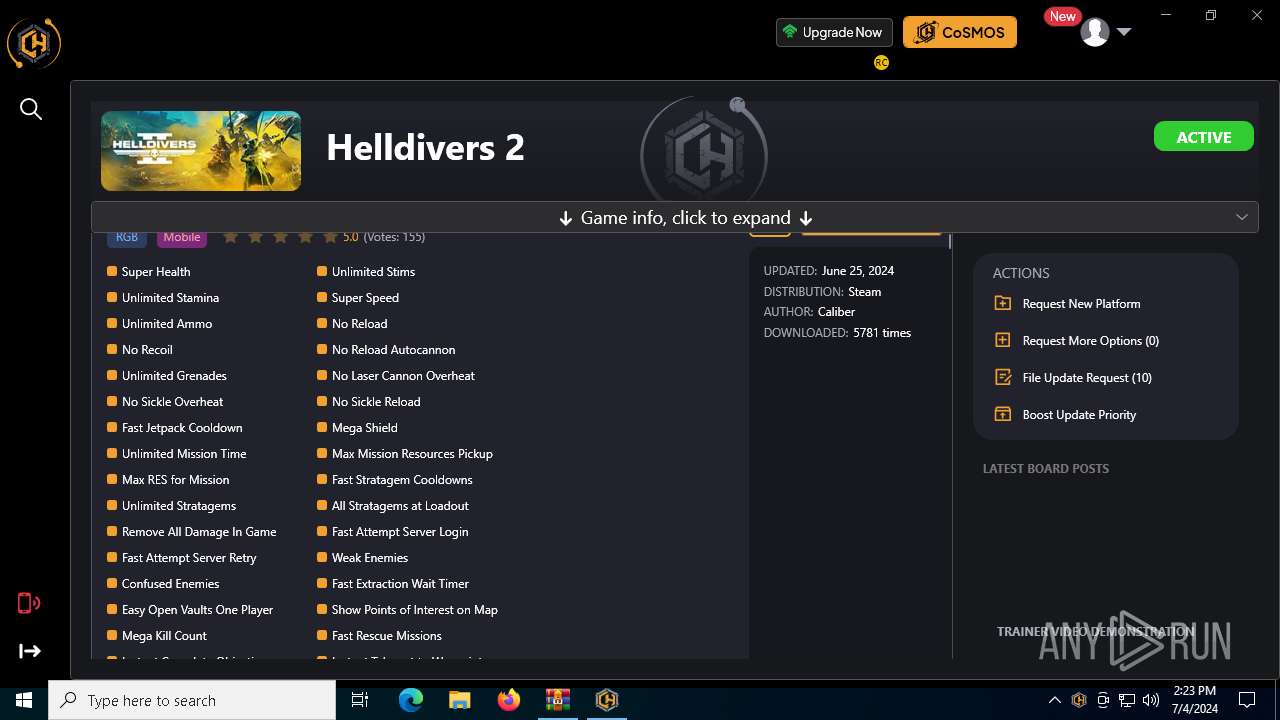This screenshot has width=1280, height=720.
Task: Click Request More Options (0)
Action: click(x=1090, y=341)
